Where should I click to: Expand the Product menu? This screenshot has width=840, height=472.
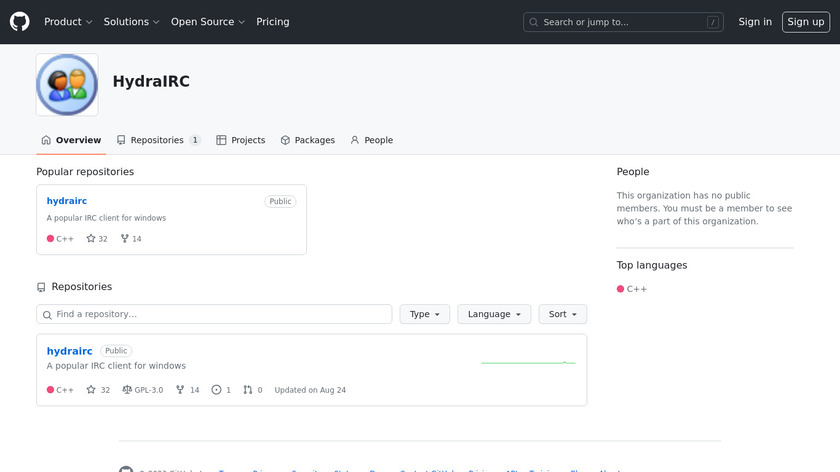(68, 22)
